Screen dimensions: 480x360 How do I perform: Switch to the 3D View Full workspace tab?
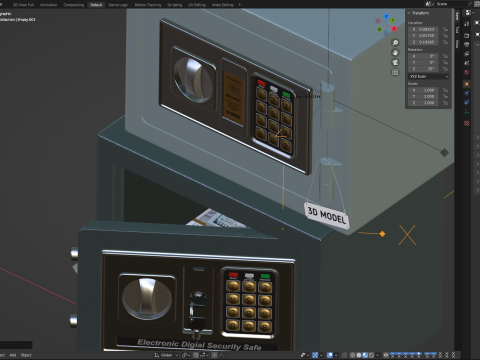tap(23, 5)
